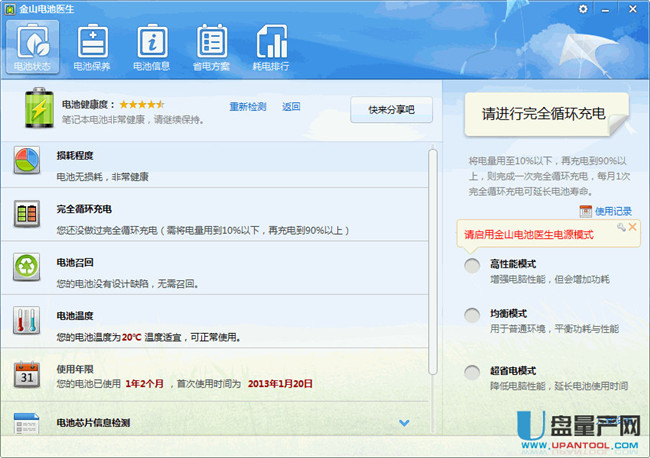Click the battery list vertical scrollbar
The image size is (650, 458).
tap(433, 262)
